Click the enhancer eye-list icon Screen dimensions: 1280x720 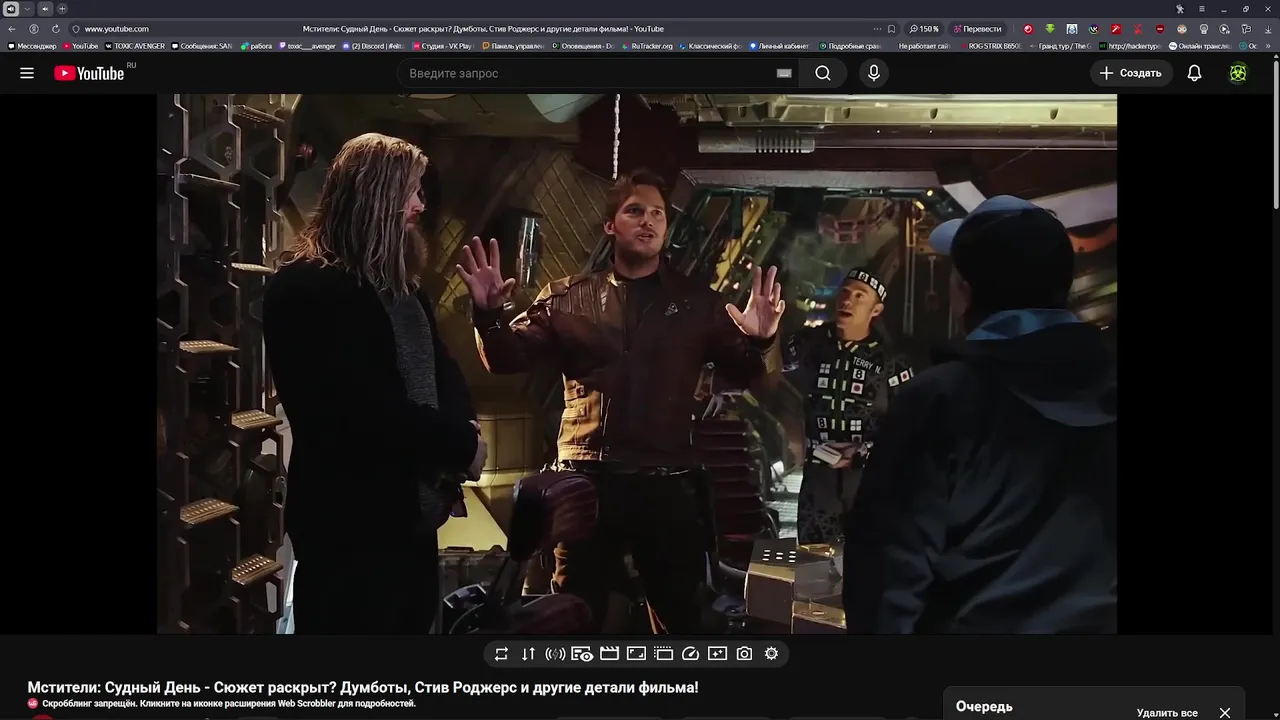click(x=582, y=654)
